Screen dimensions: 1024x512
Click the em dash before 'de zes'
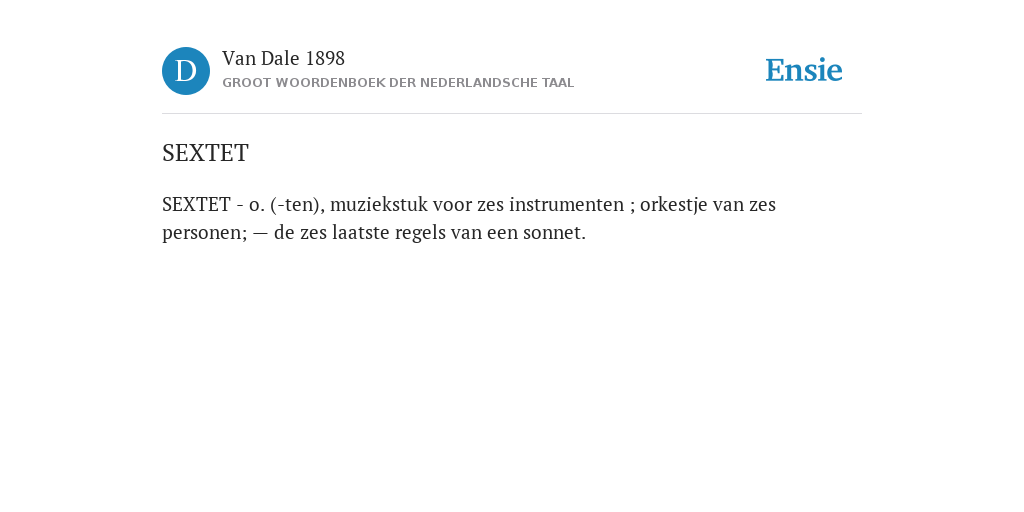click(261, 234)
